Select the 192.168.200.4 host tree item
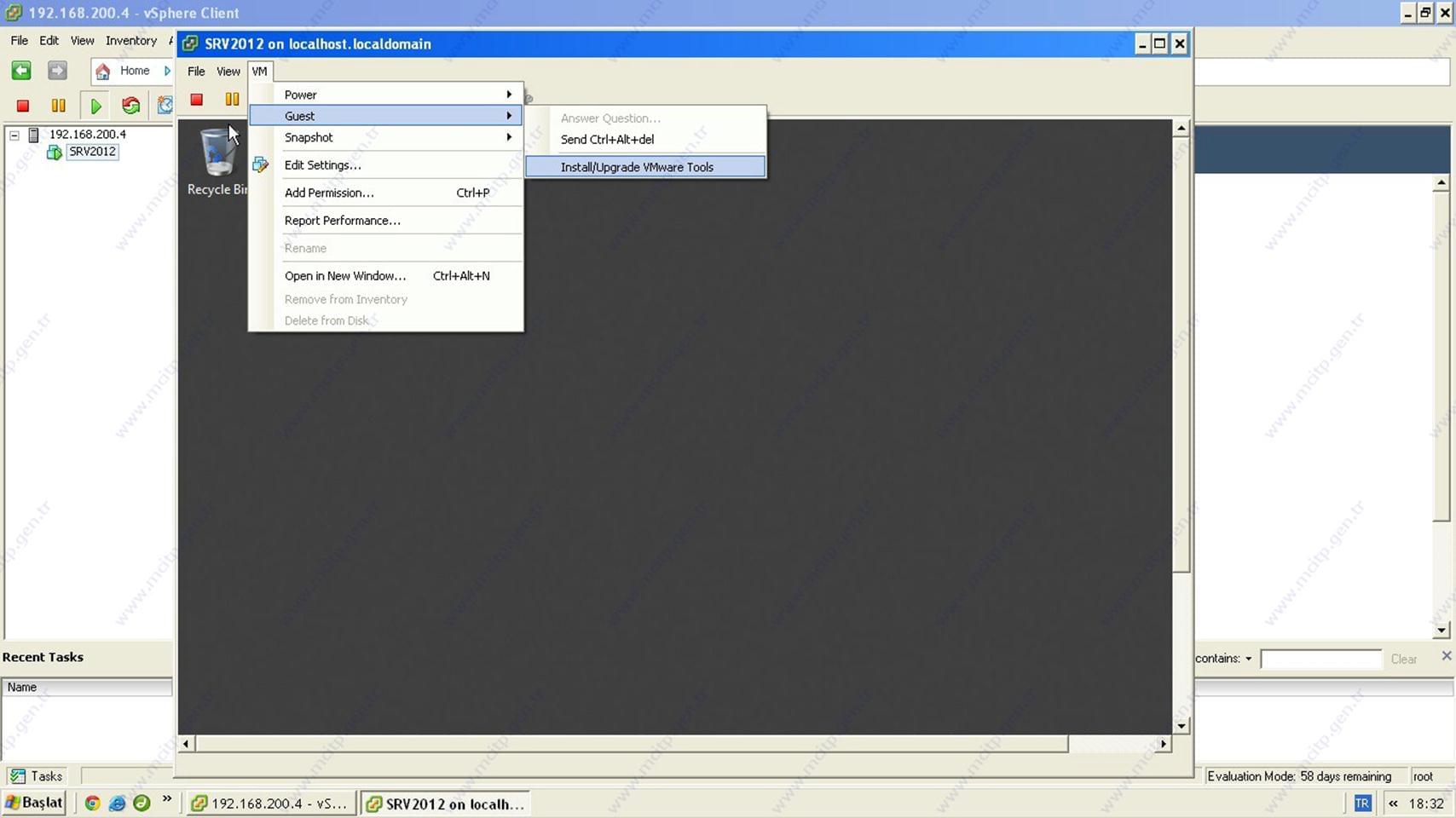Image resolution: width=1456 pixels, height=818 pixels. [x=87, y=135]
